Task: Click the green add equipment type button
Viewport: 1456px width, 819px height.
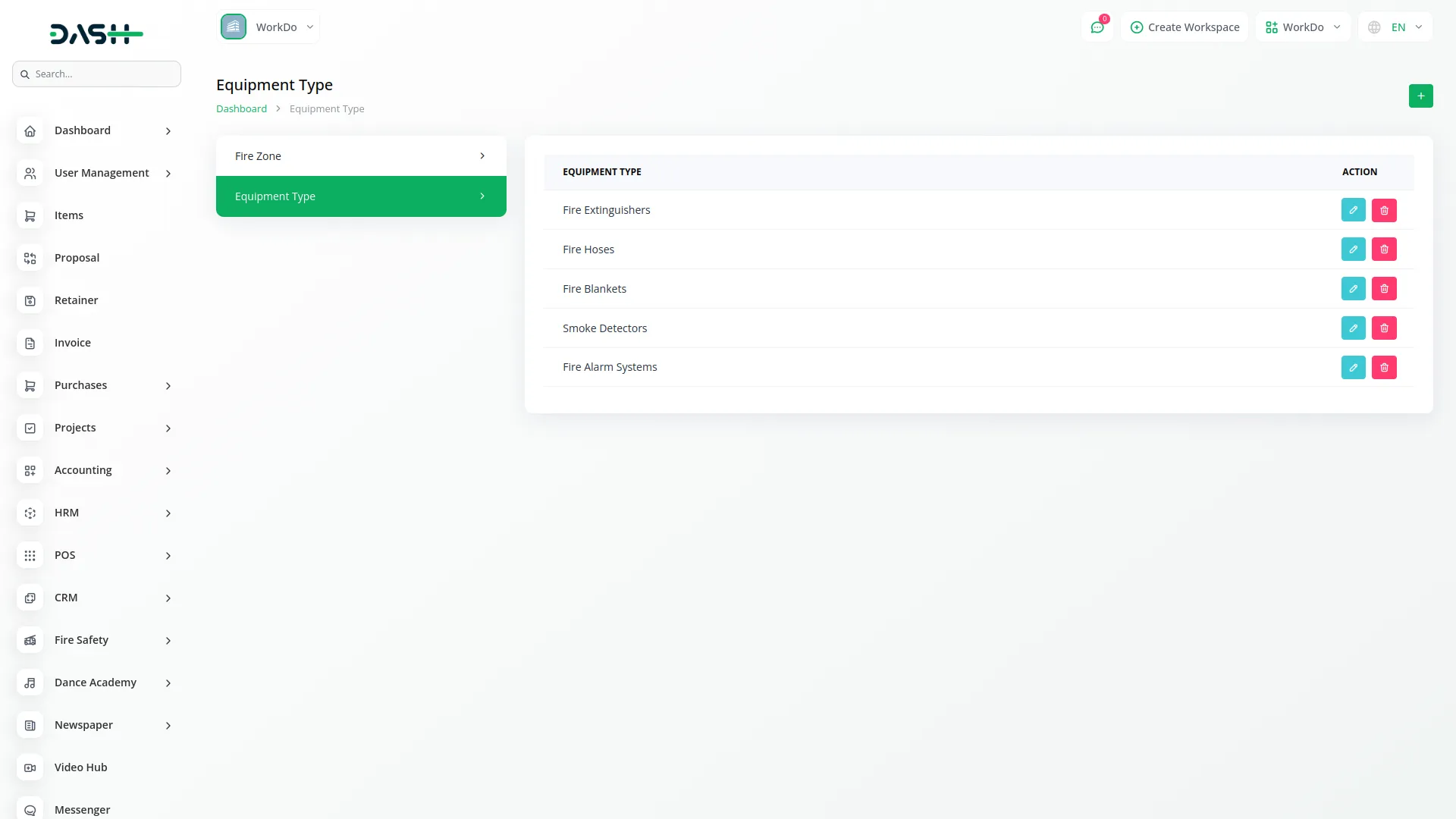Action: click(x=1420, y=96)
